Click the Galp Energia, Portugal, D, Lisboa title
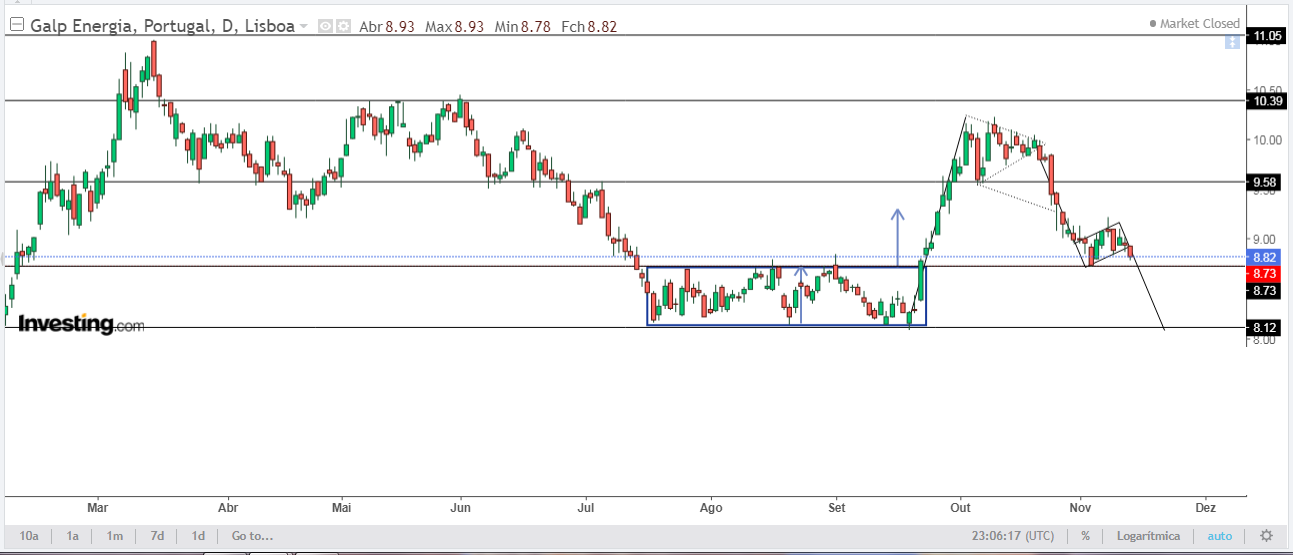 click(x=160, y=26)
